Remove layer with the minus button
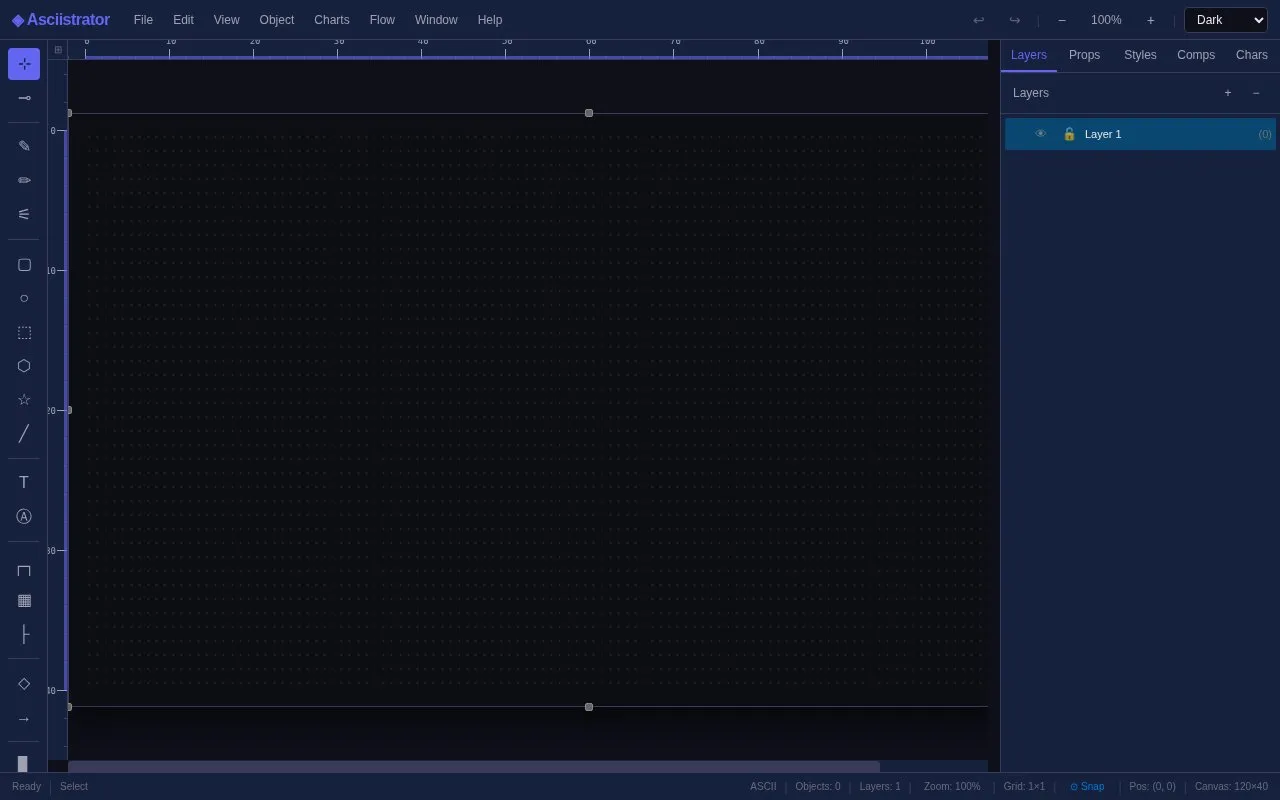 click(x=1256, y=93)
